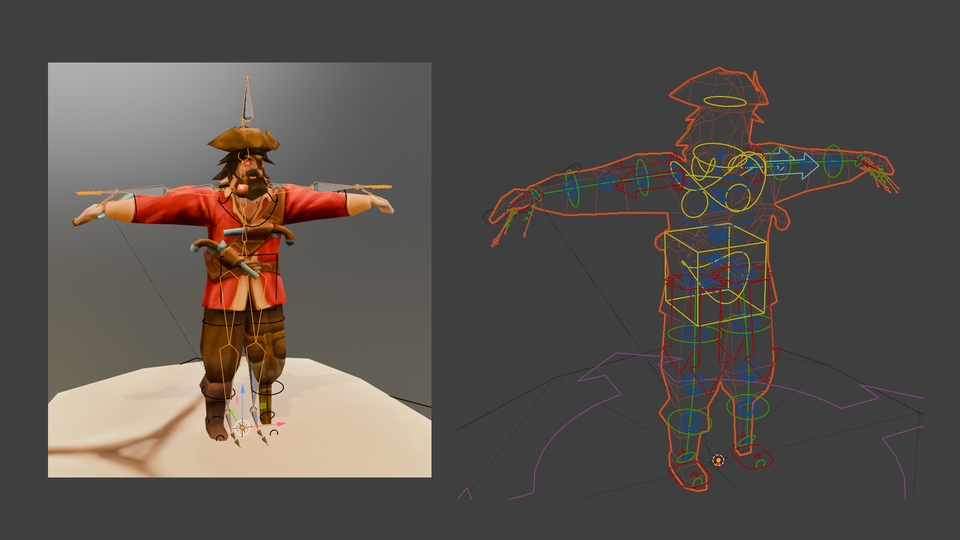The width and height of the screenshot is (960, 540).
Task: Select the large green ankle ring control
Action: [x=752, y=407]
